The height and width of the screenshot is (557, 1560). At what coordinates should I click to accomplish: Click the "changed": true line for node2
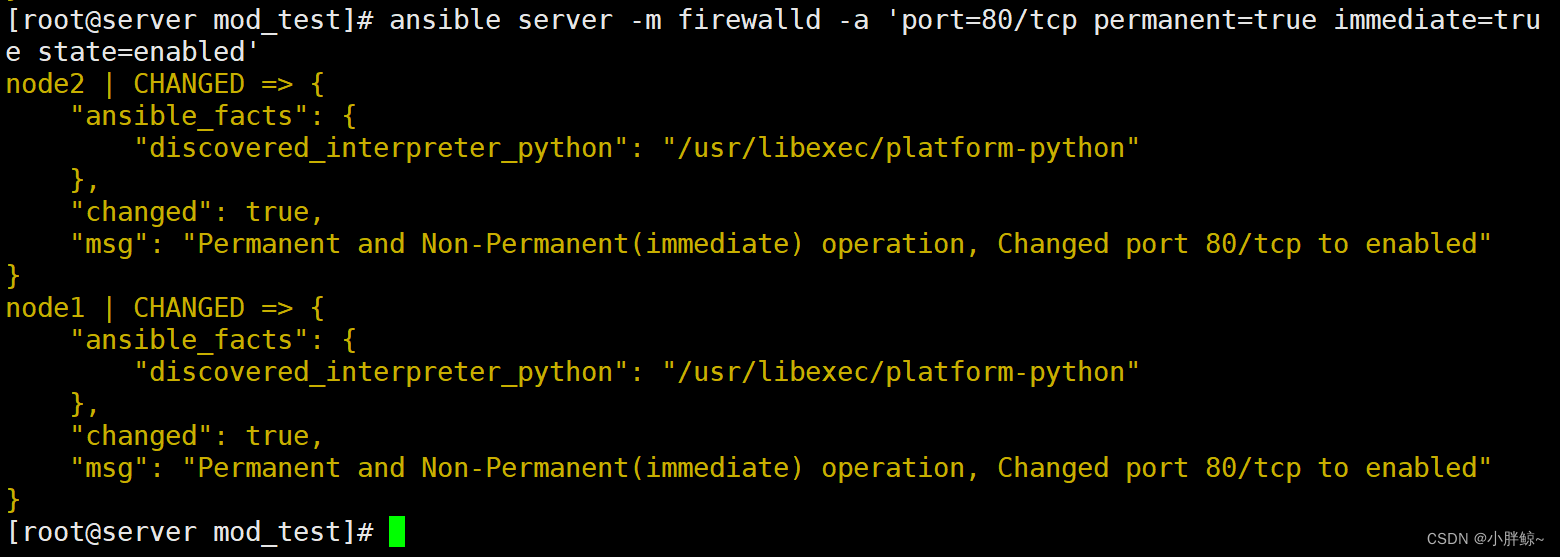coord(197,212)
